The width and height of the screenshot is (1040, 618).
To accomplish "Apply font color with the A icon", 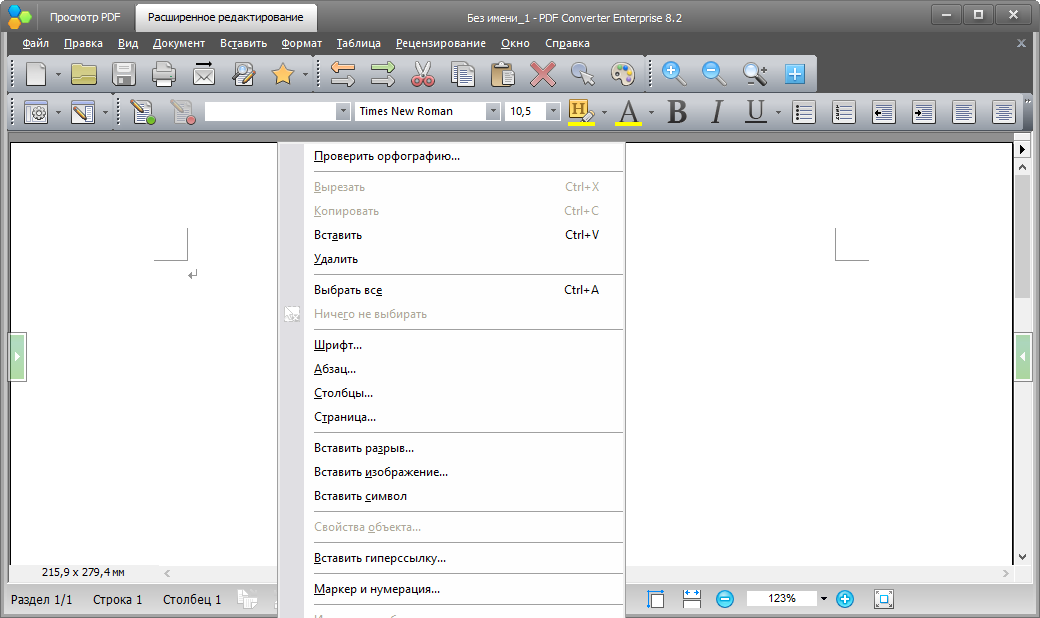I will pyautogui.click(x=628, y=112).
